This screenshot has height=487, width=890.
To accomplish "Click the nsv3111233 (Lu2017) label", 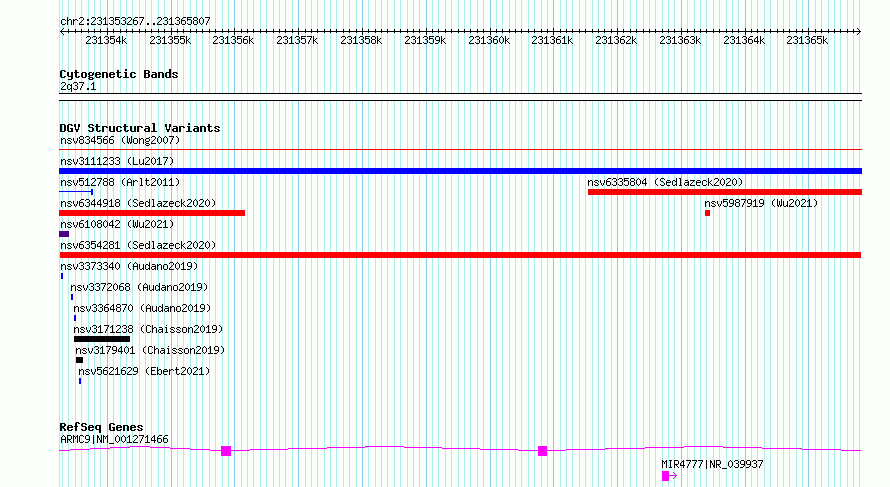I will (x=117, y=161).
